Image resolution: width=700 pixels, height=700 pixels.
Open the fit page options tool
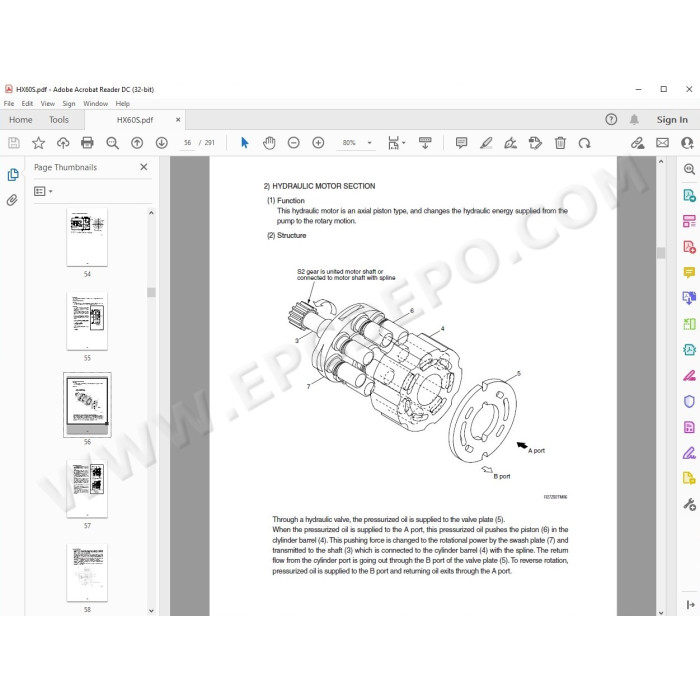pyautogui.click(x=396, y=143)
